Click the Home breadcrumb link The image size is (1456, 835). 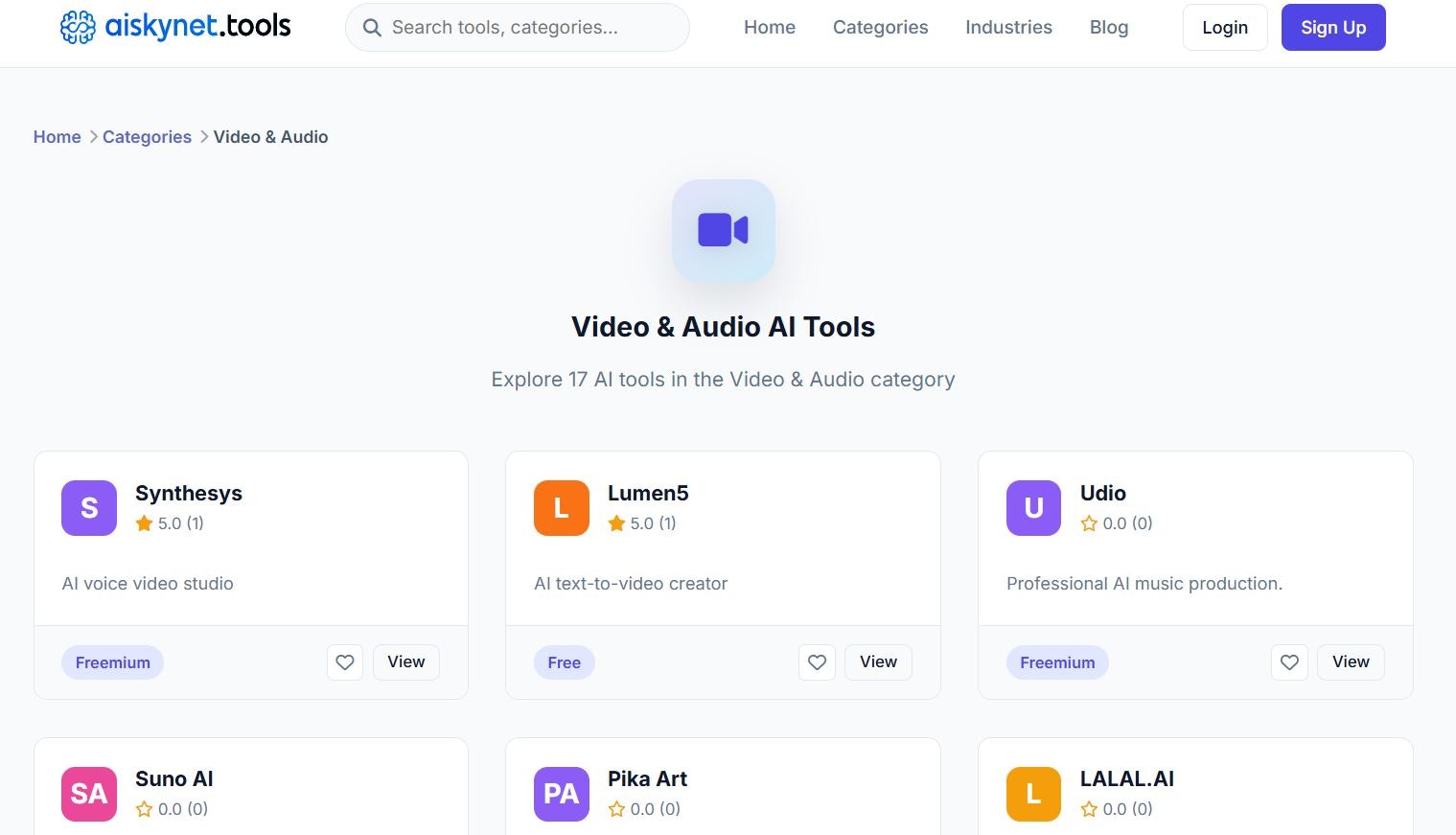[x=57, y=136]
